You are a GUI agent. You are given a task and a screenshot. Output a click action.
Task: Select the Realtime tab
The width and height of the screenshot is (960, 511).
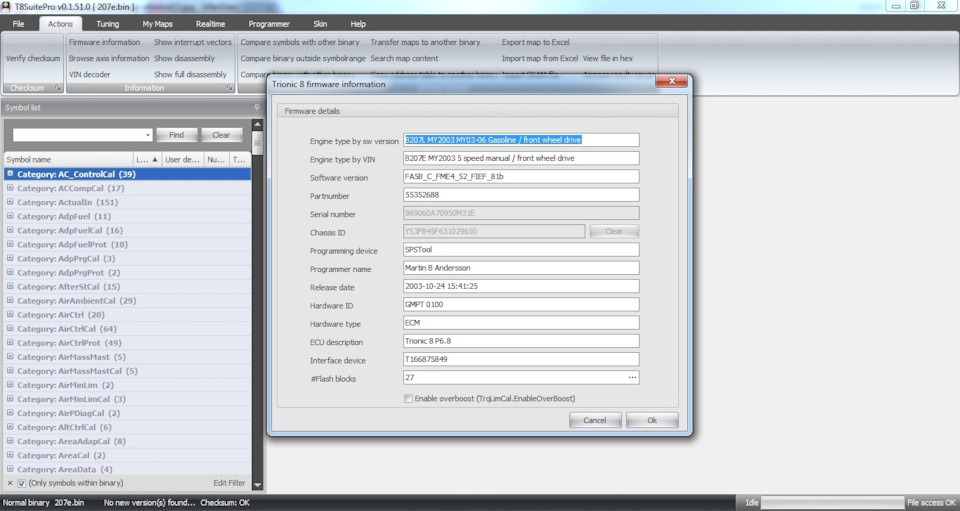pyautogui.click(x=211, y=24)
